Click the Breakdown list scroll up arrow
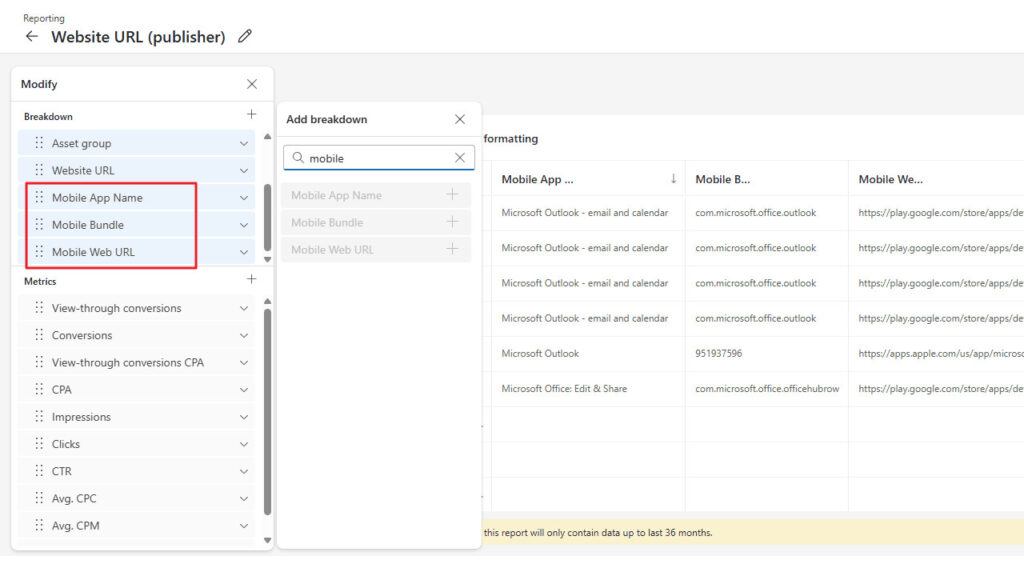 [267, 136]
